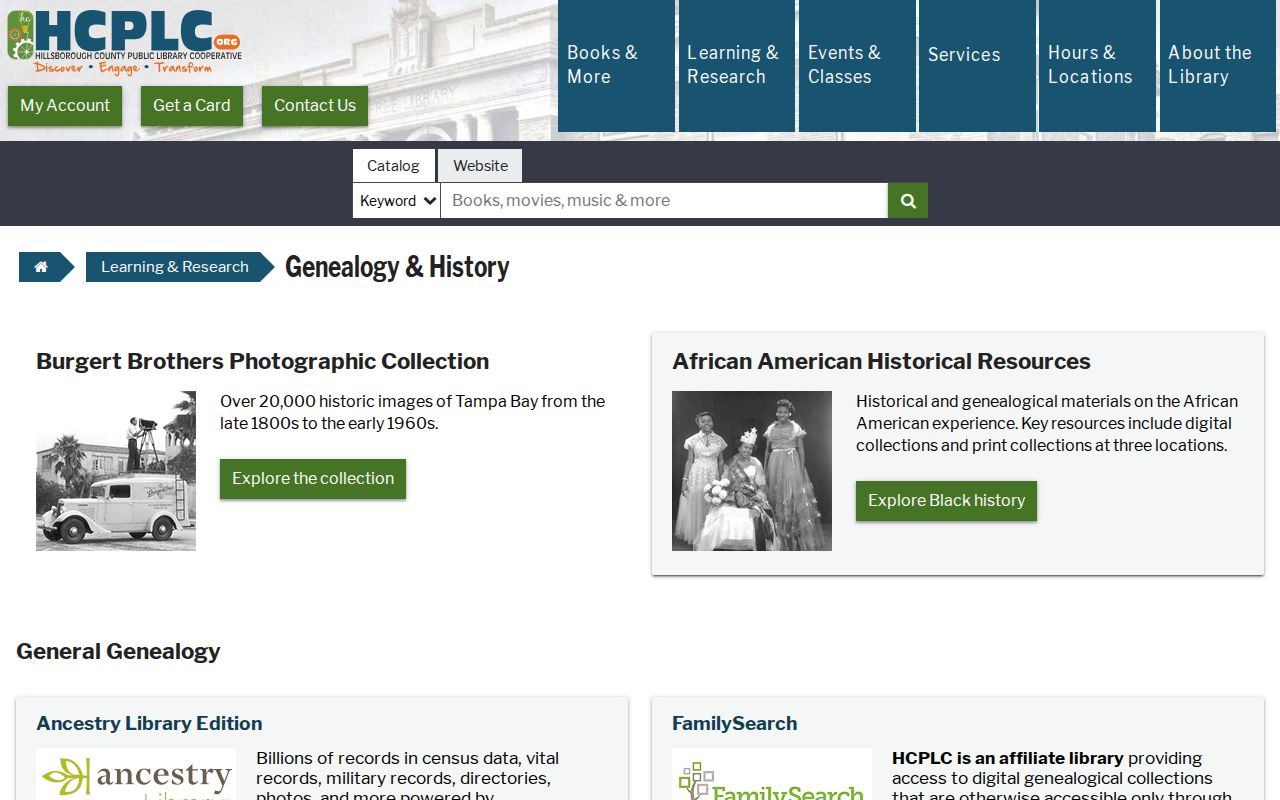Image resolution: width=1280 pixels, height=800 pixels.
Task: Click the General Genealogy section heading
Action: pyautogui.click(x=118, y=651)
